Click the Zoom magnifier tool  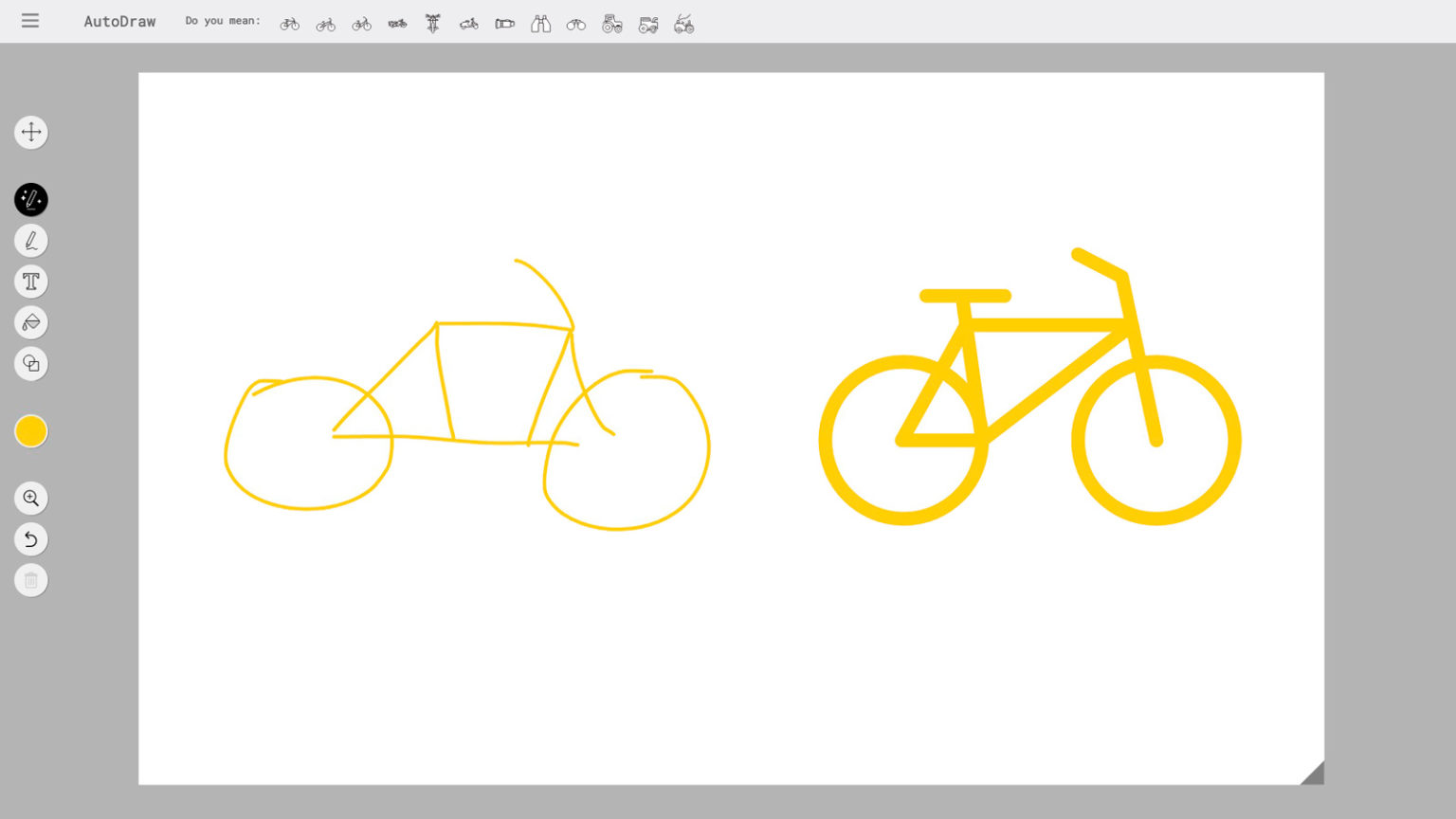[x=31, y=499]
